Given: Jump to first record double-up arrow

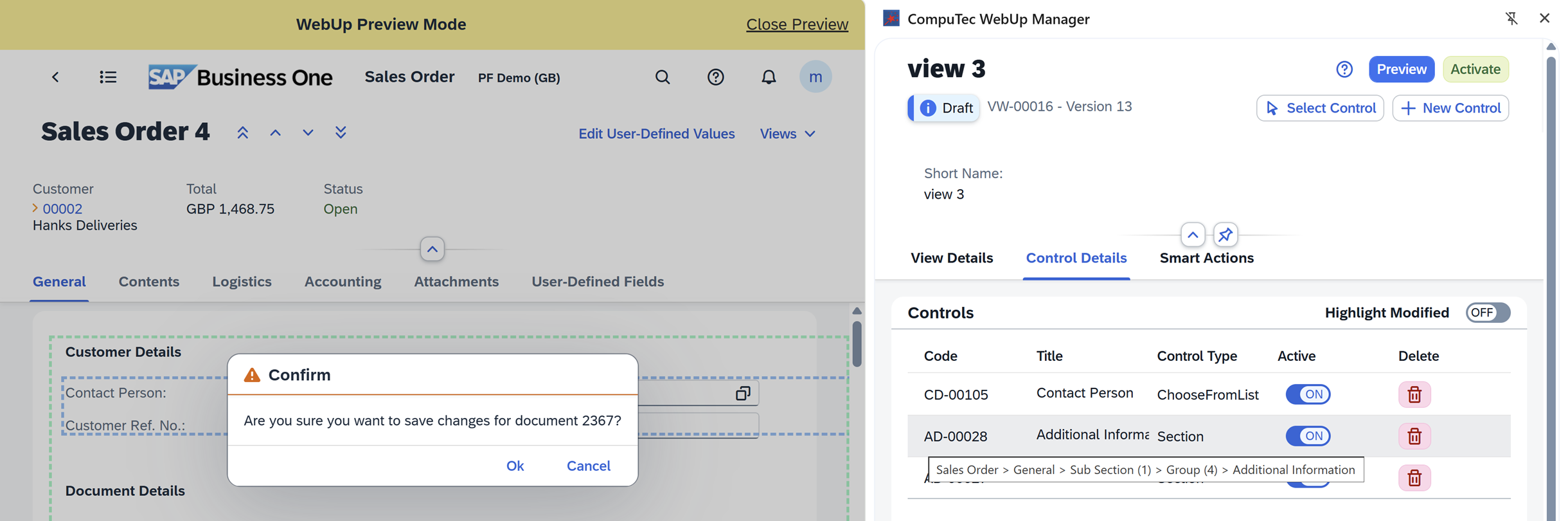Looking at the screenshot, I should 242,133.
